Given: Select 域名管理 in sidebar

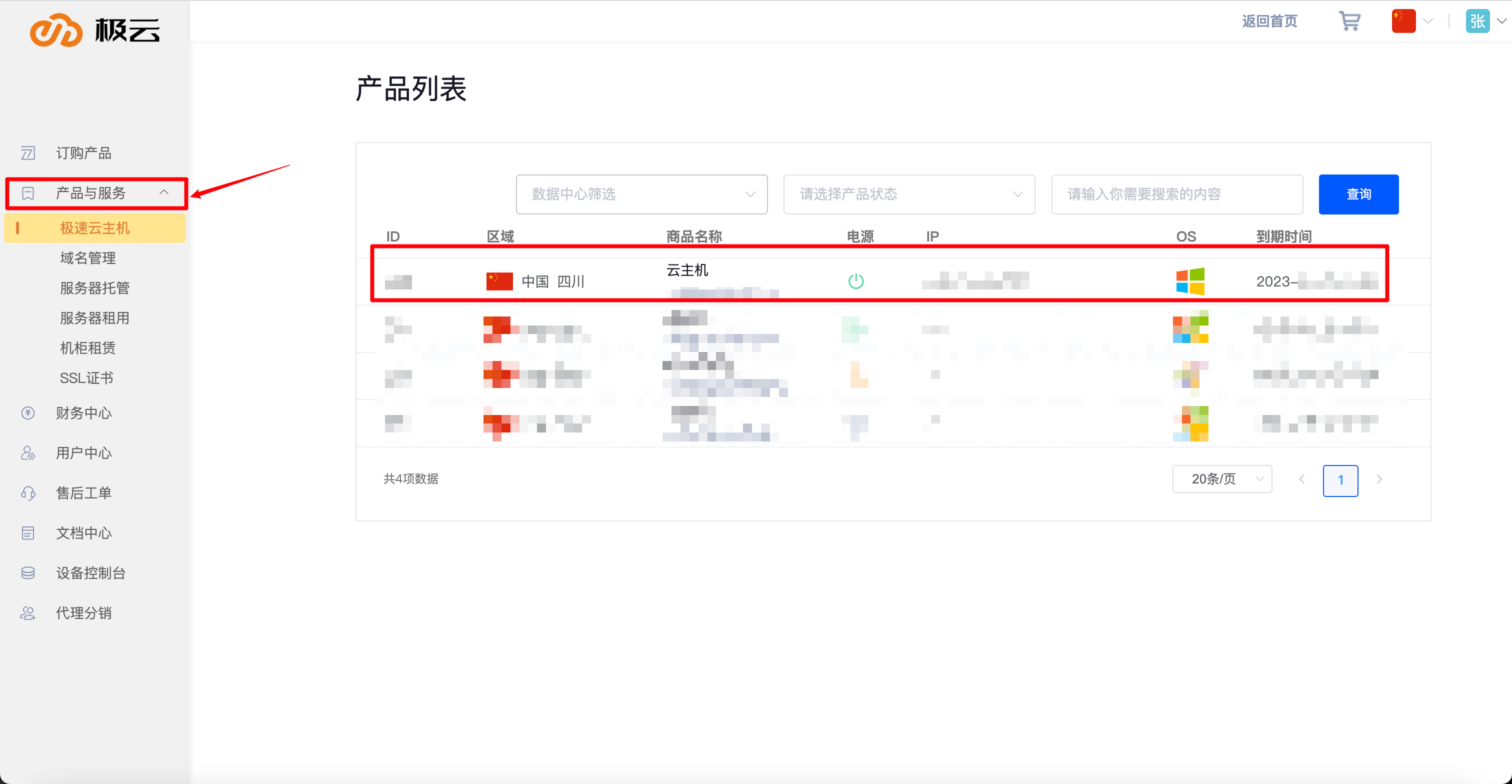Looking at the screenshot, I should (87, 257).
